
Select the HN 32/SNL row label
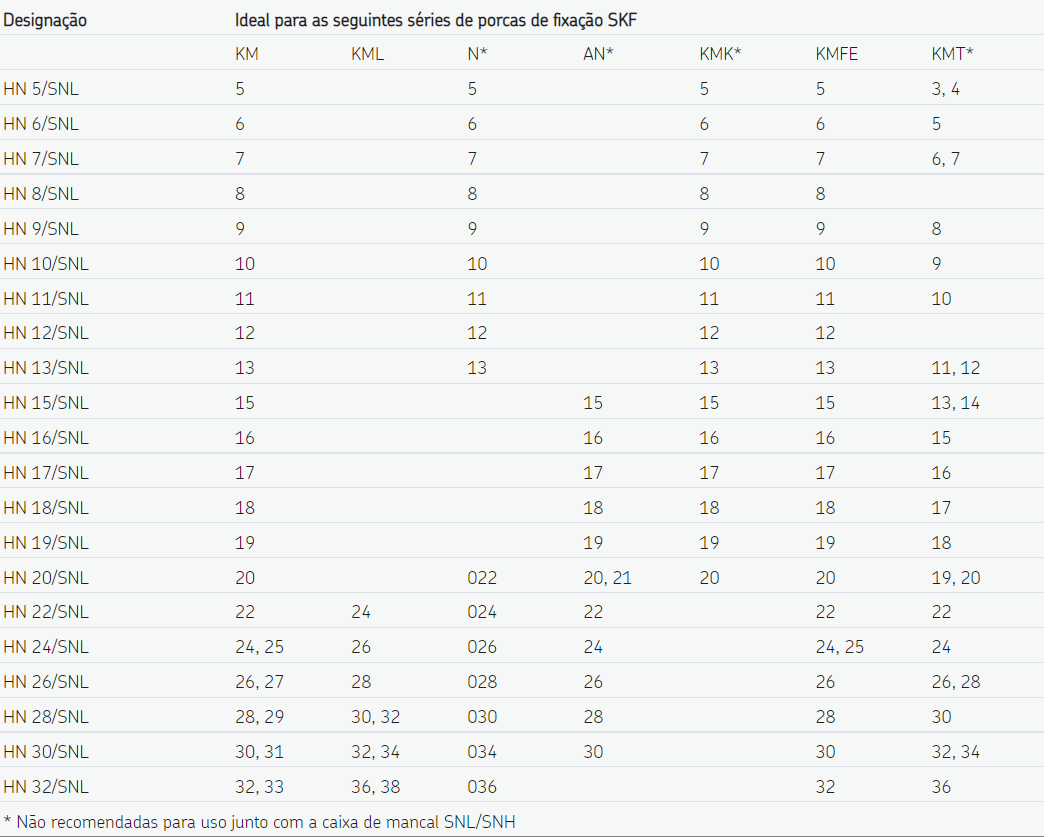[46, 787]
